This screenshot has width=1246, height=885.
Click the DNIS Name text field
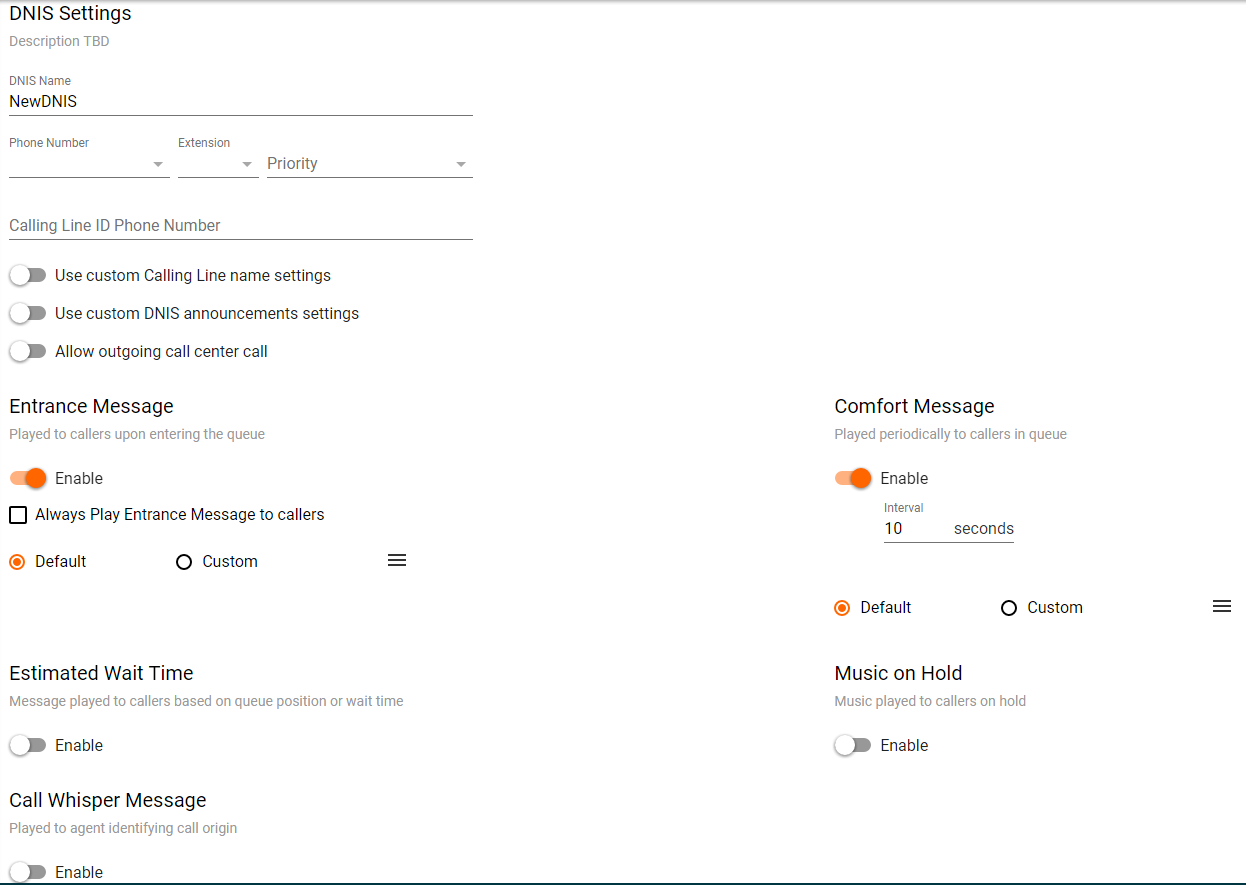240,101
